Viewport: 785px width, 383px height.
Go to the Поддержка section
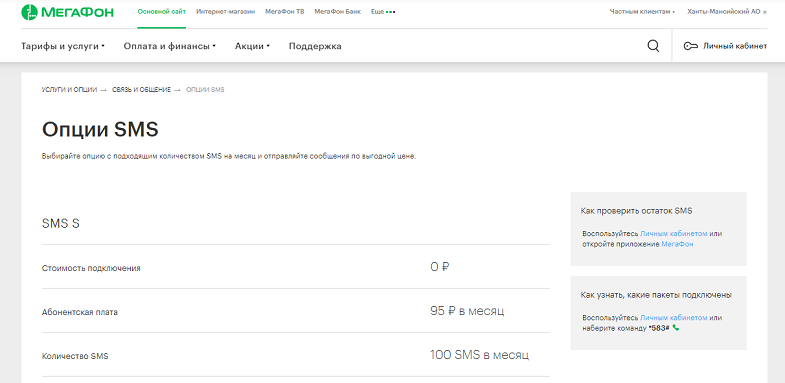[315, 46]
